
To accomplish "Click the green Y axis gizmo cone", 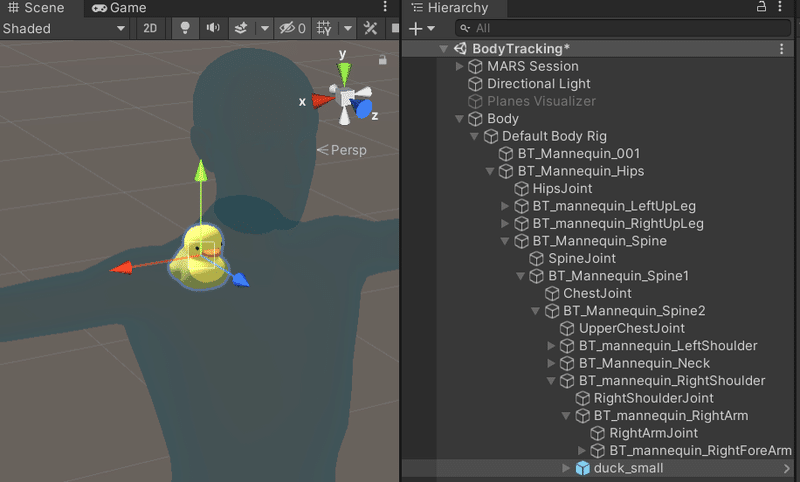I will tap(344, 73).
